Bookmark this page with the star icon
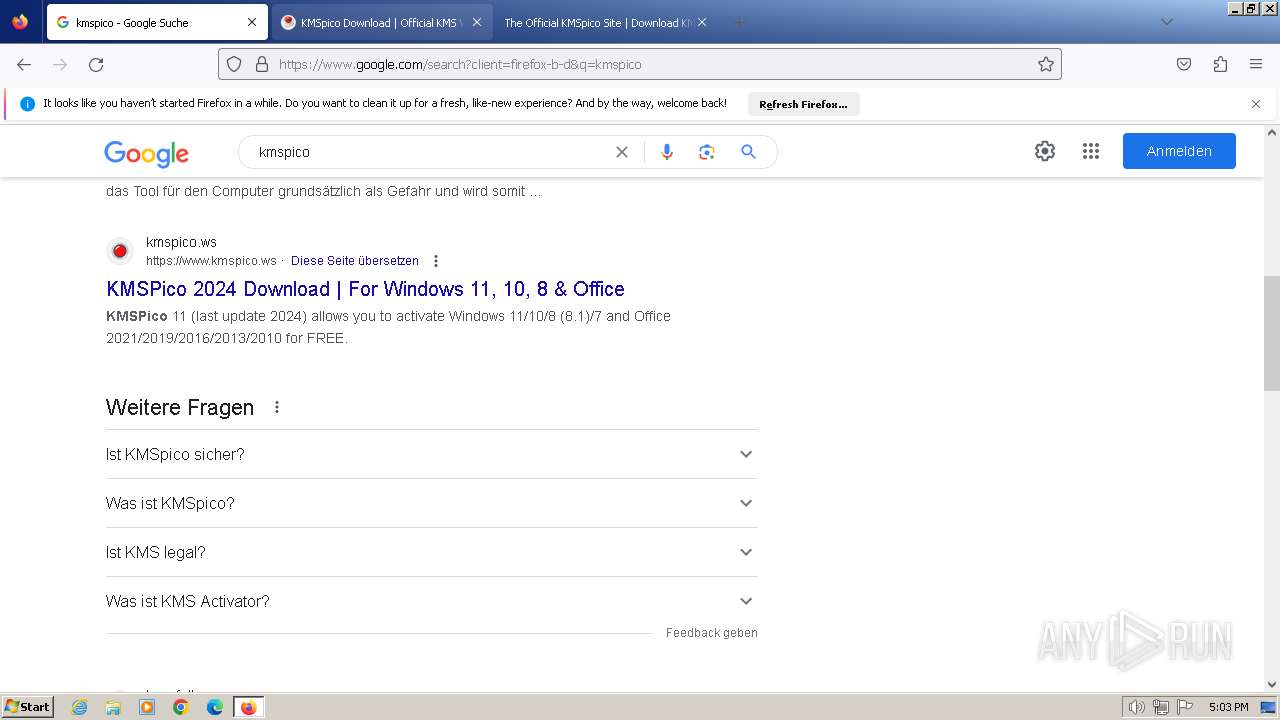 point(1046,64)
